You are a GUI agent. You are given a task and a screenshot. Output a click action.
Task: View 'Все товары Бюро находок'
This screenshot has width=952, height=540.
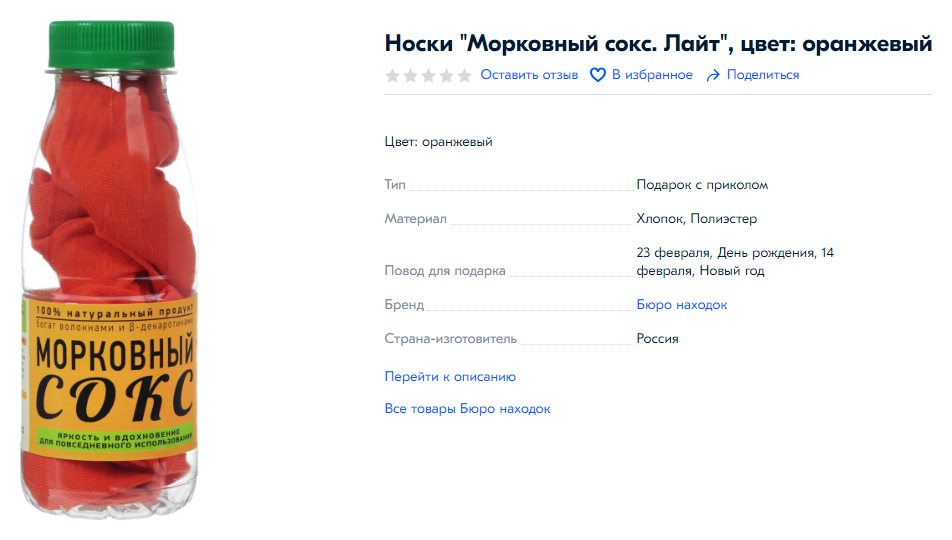click(x=467, y=409)
